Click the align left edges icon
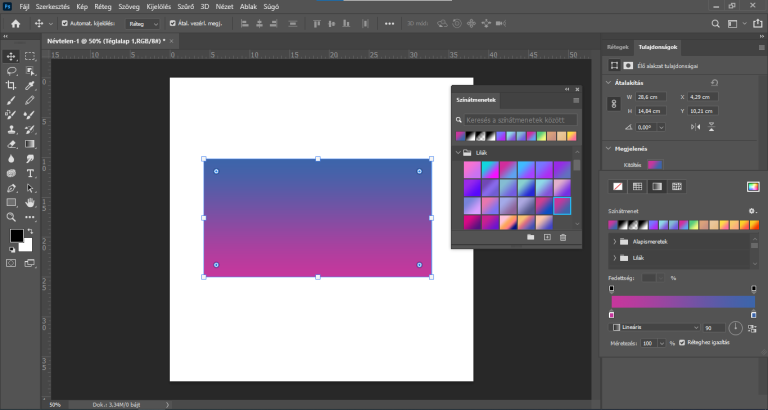The height and width of the screenshot is (410, 768). point(244,24)
